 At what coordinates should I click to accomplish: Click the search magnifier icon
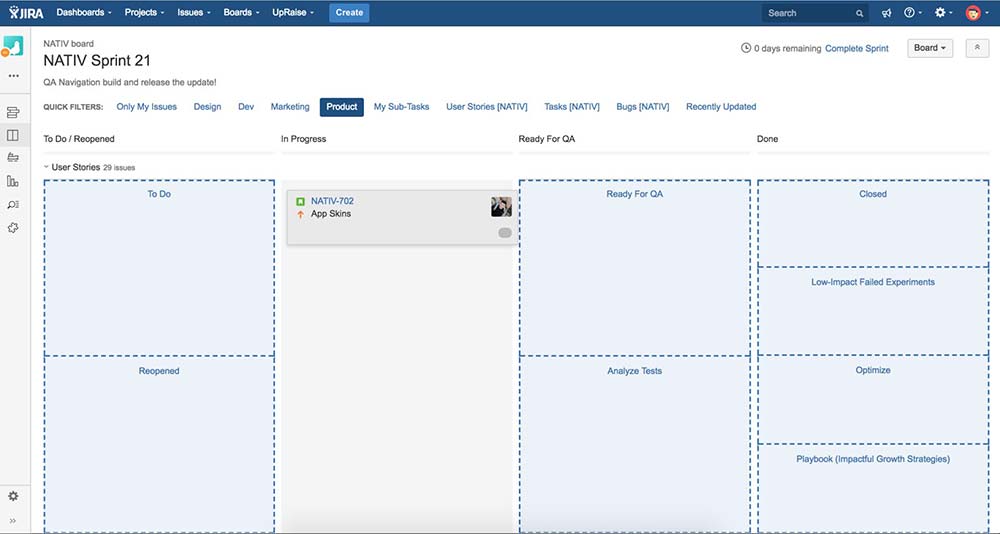(x=860, y=13)
